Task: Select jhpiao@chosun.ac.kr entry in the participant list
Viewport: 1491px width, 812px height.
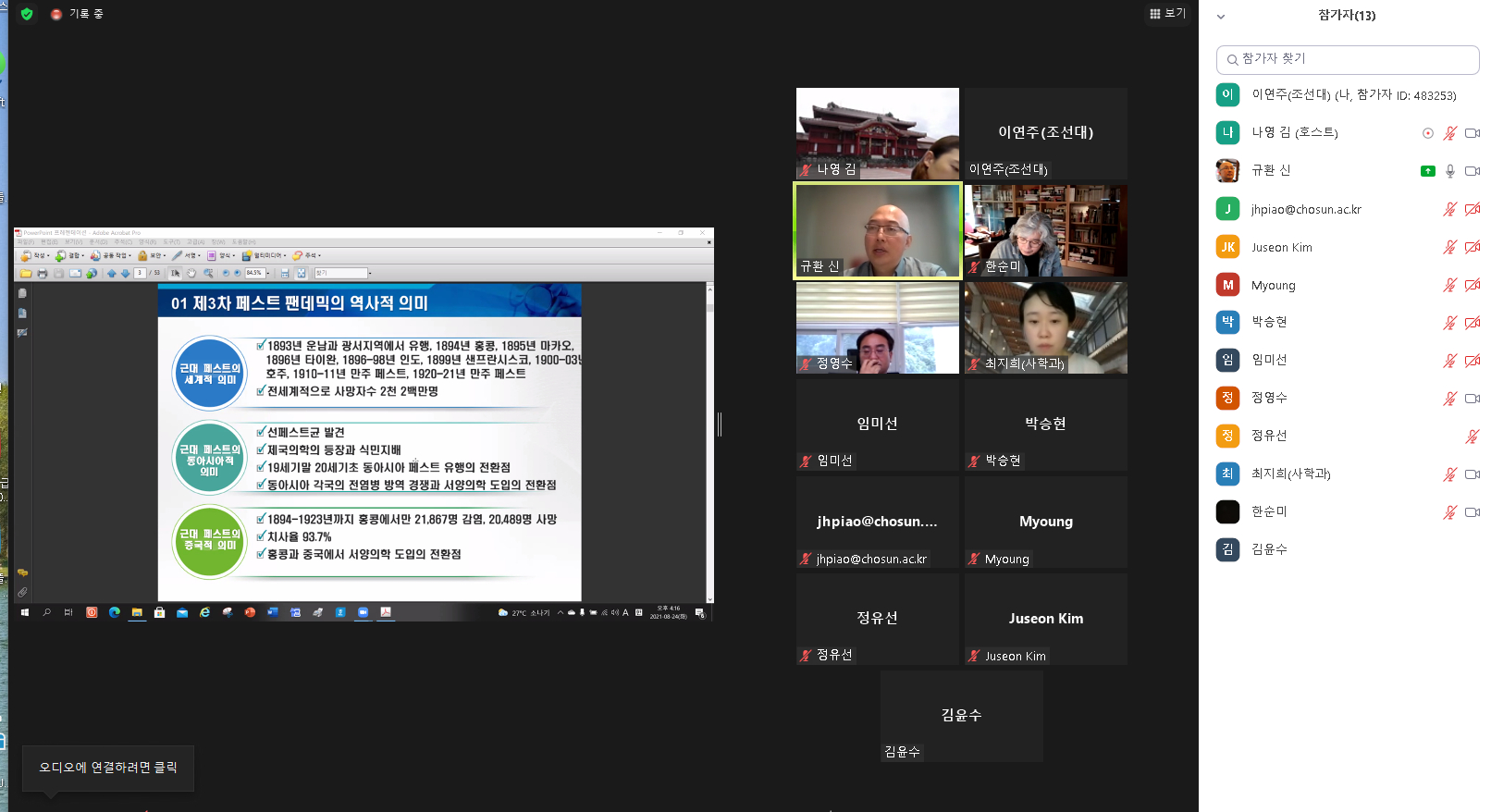Action: coord(1305,210)
